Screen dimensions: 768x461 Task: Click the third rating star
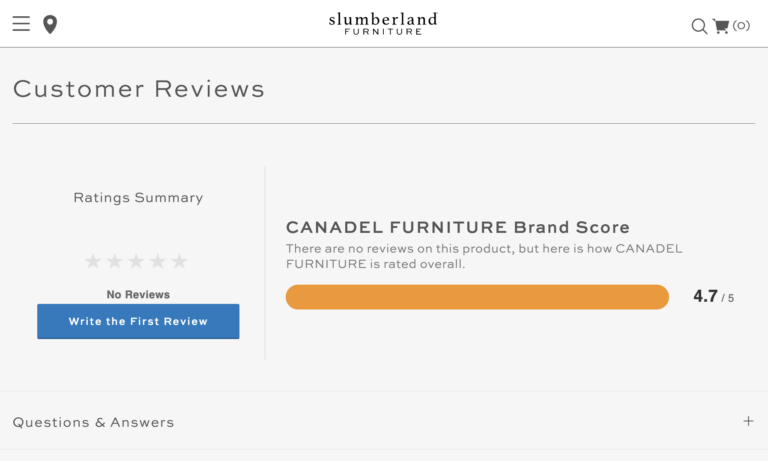(x=136, y=261)
